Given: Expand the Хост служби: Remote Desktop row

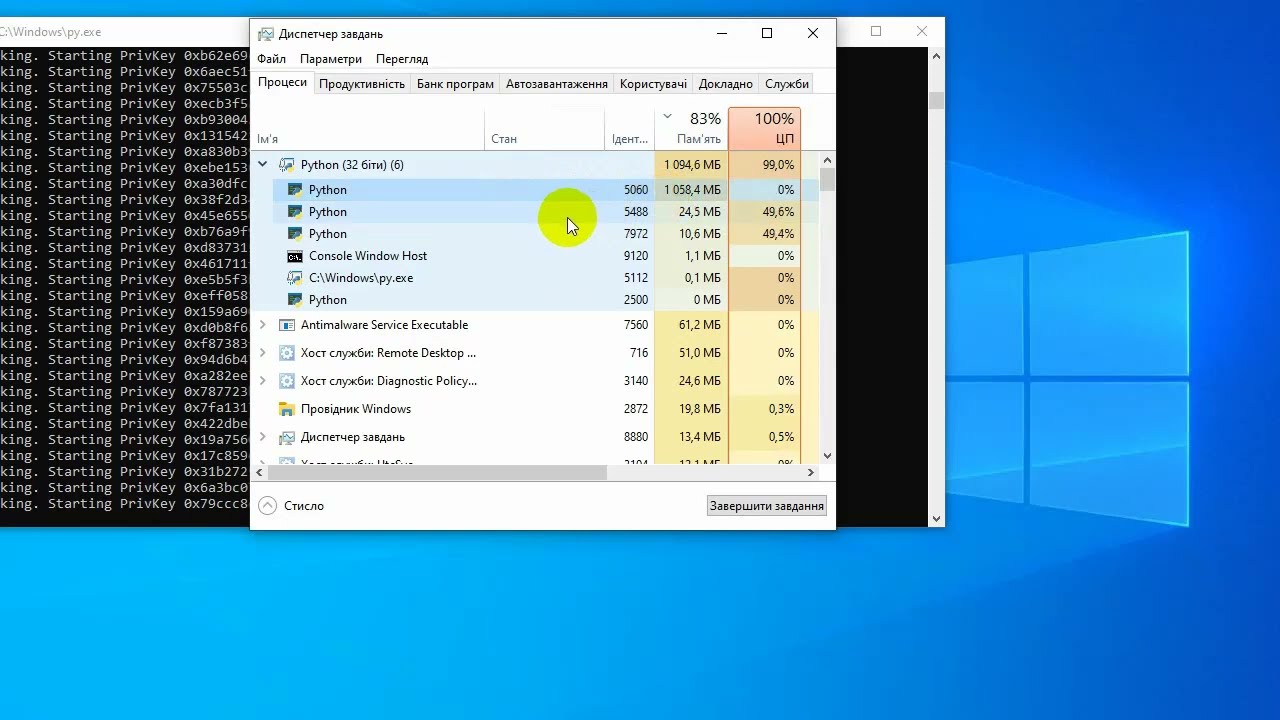Looking at the screenshot, I should (263, 353).
